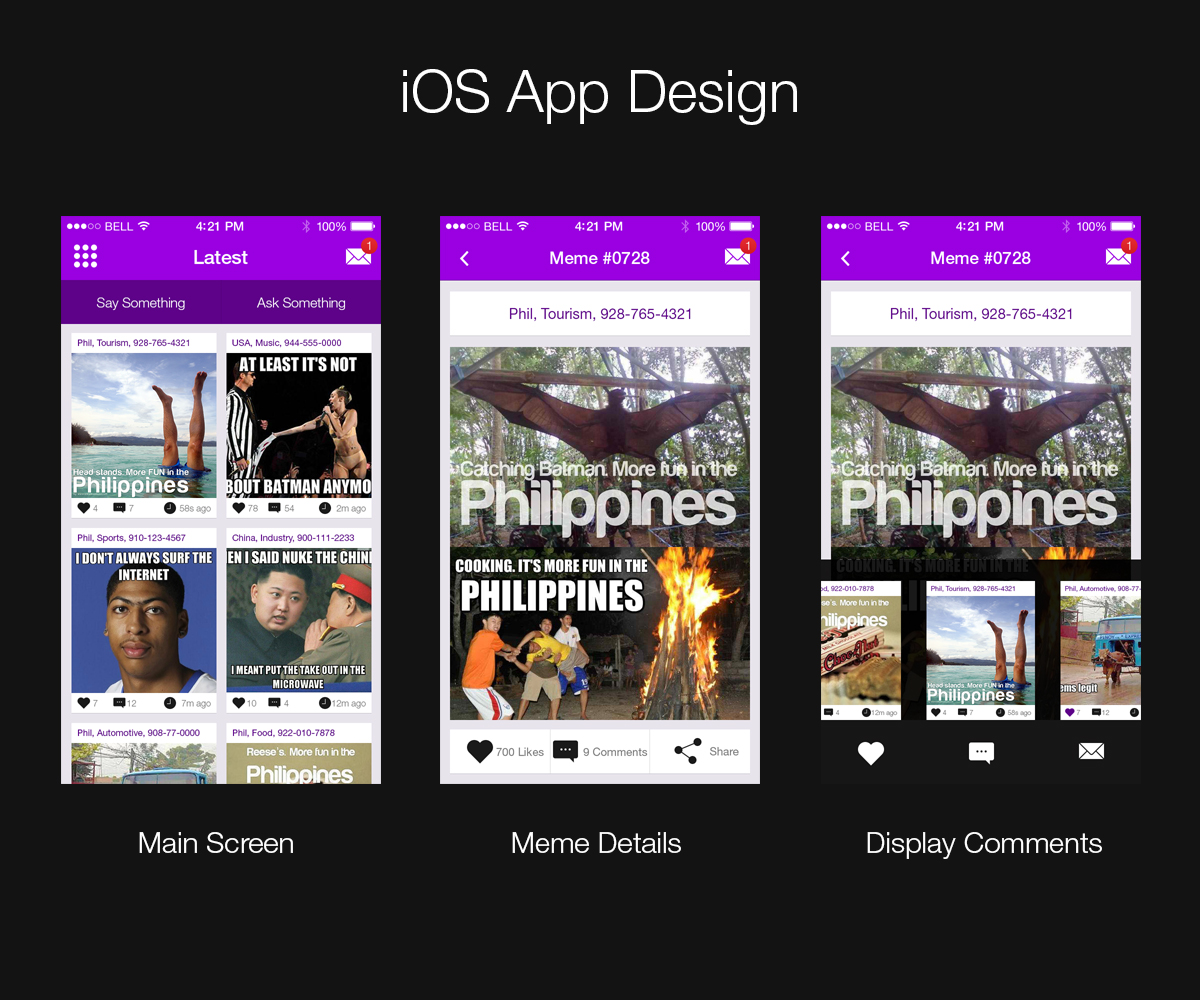Open the speech bubble icon beside 9 Comments
The height and width of the screenshot is (1000, 1200).
pyautogui.click(x=565, y=751)
